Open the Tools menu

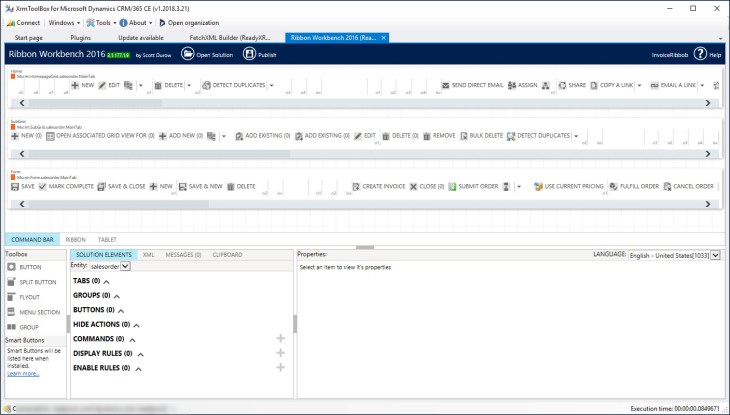(x=99, y=22)
